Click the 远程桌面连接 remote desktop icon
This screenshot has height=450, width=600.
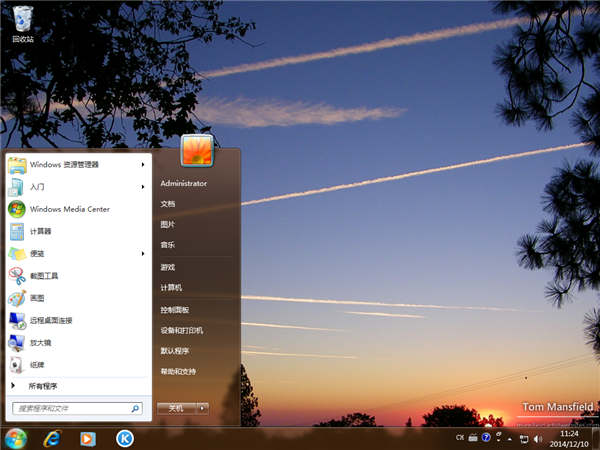click(17, 321)
